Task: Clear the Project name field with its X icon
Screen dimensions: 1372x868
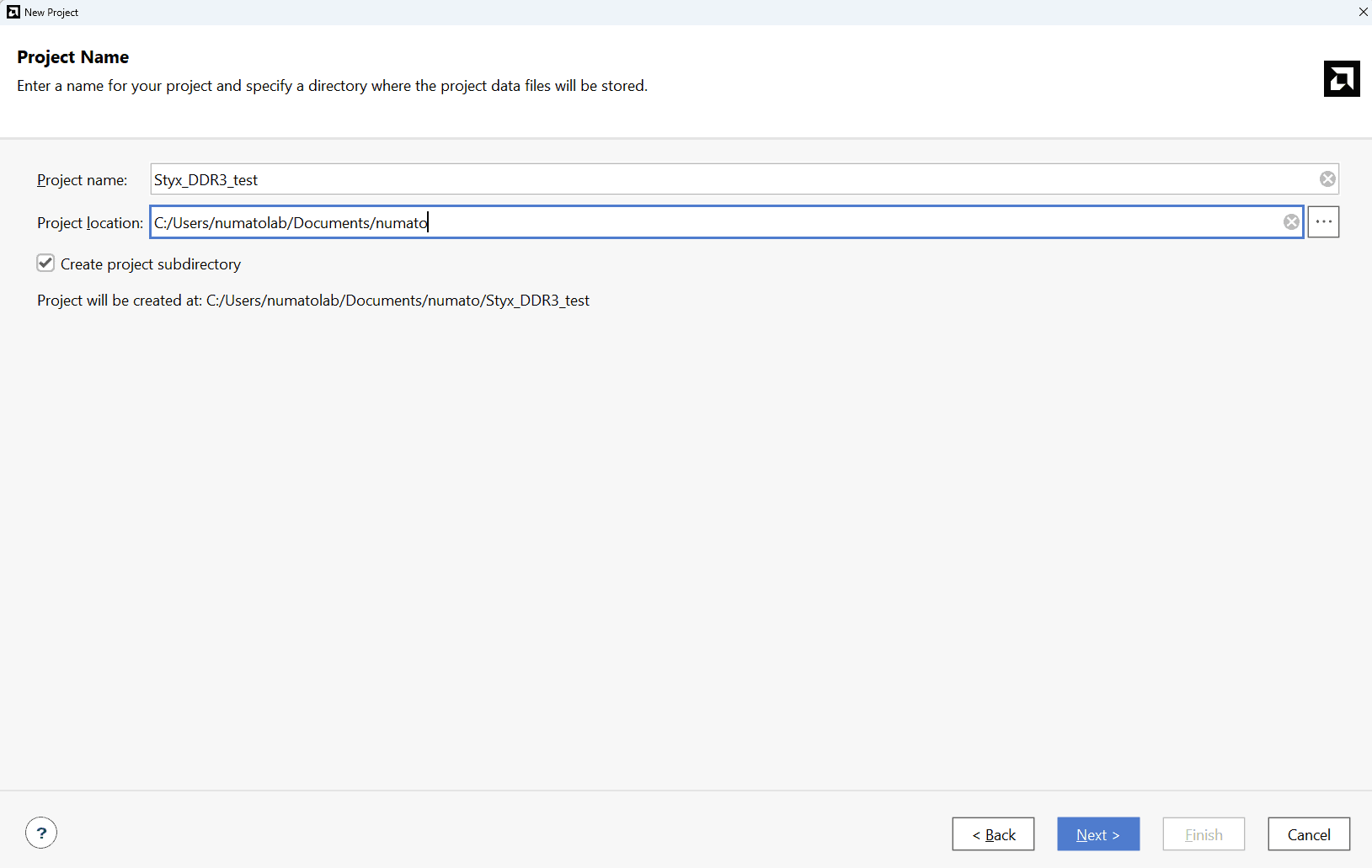Action: [1327, 179]
